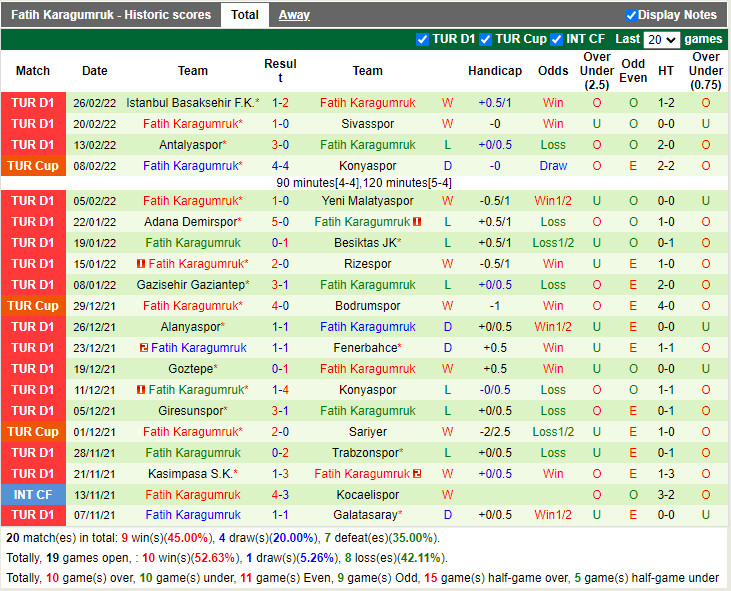Click the date 07/11/21
731x591 pixels.
pyautogui.click(x=95, y=515)
